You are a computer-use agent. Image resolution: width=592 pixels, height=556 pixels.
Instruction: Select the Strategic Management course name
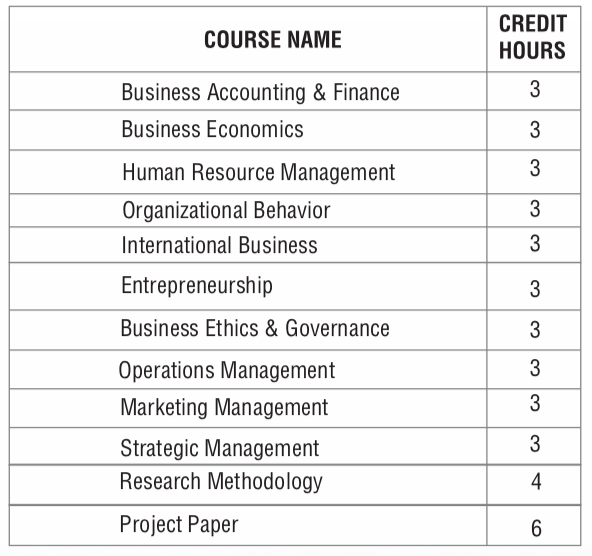(x=220, y=448)
